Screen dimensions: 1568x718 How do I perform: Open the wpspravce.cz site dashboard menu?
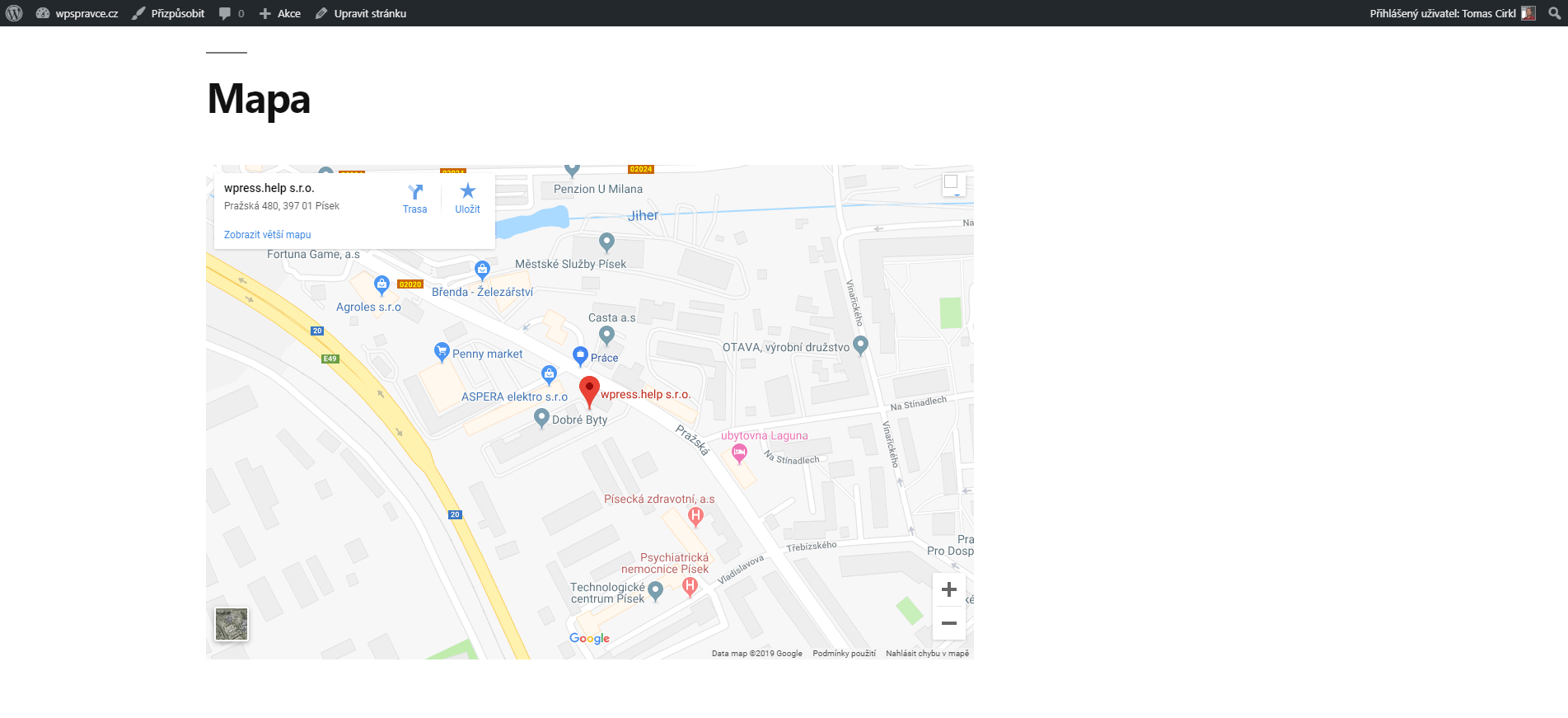[77, 13]
